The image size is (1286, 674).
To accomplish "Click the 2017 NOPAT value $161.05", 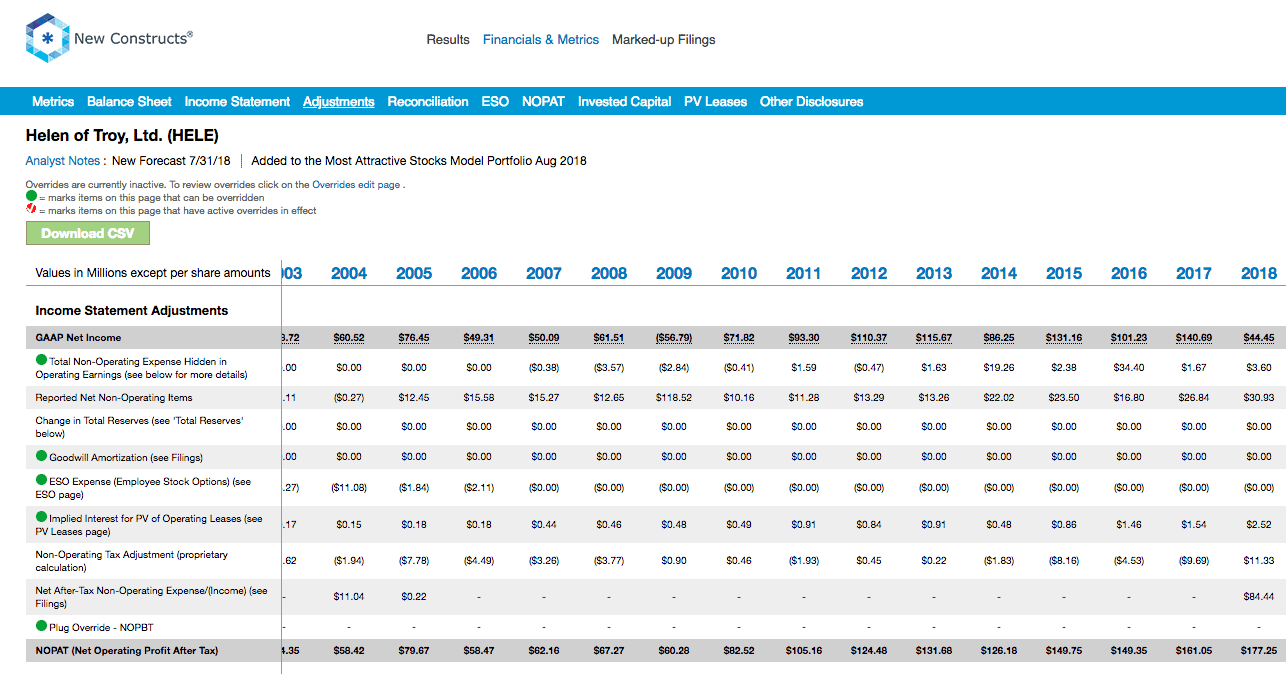I will (1194, 651).
